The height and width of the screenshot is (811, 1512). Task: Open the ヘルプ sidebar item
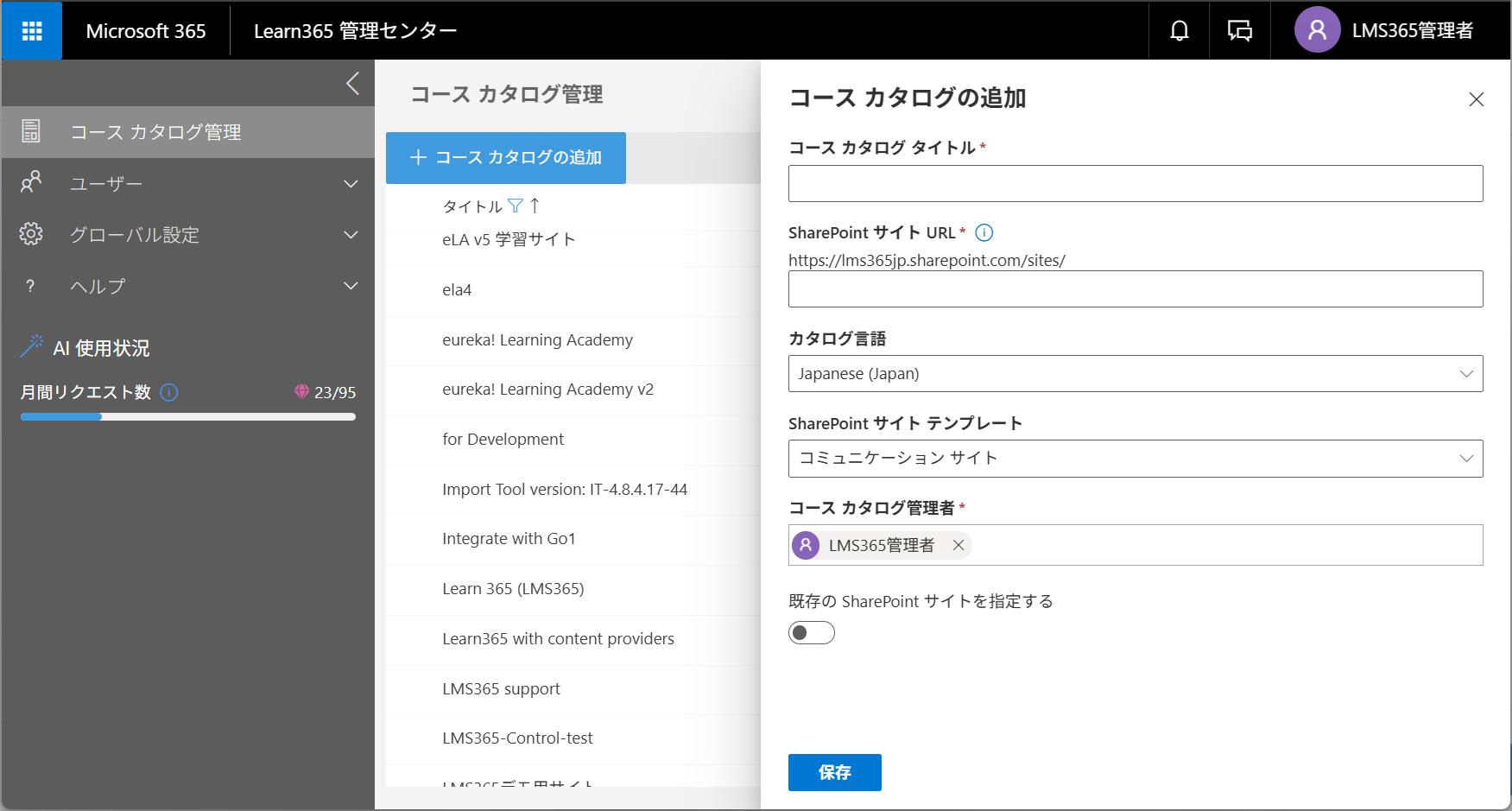[x=188, y=286]
